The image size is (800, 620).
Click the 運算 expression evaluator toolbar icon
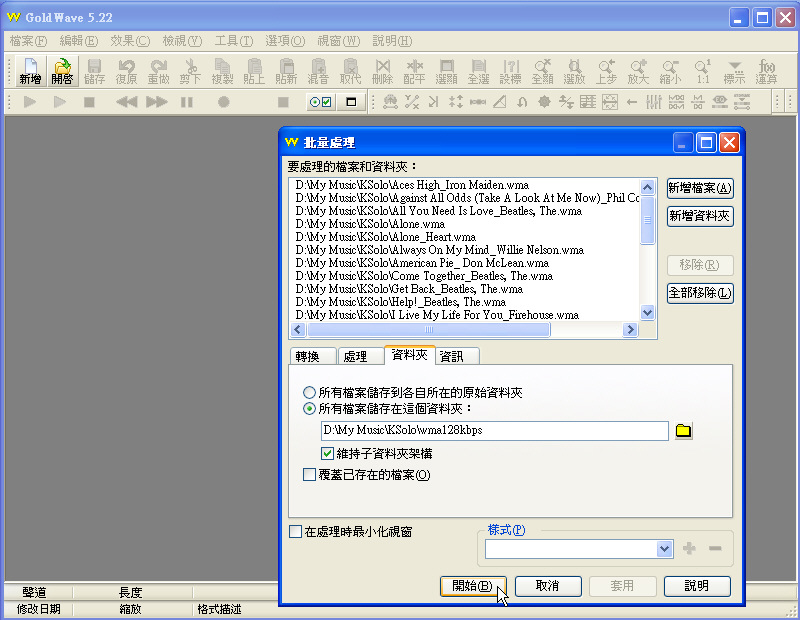[767, 70]
